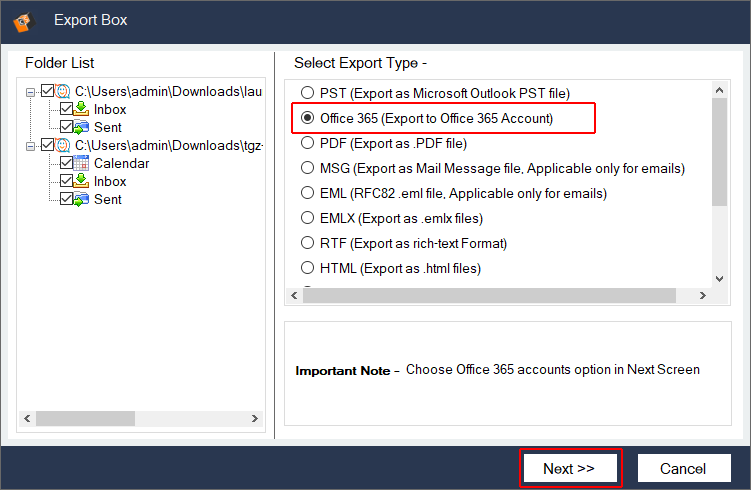Collapse the second root folder tree node
This screenshot has height=490, width=751.
32,145
